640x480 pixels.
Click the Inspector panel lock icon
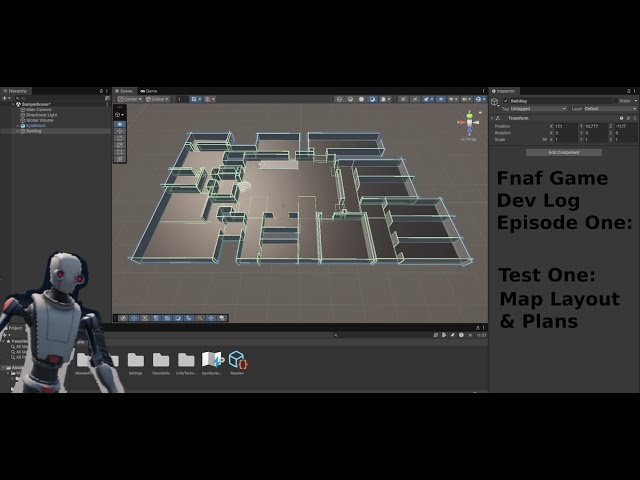tap(629, 91)
